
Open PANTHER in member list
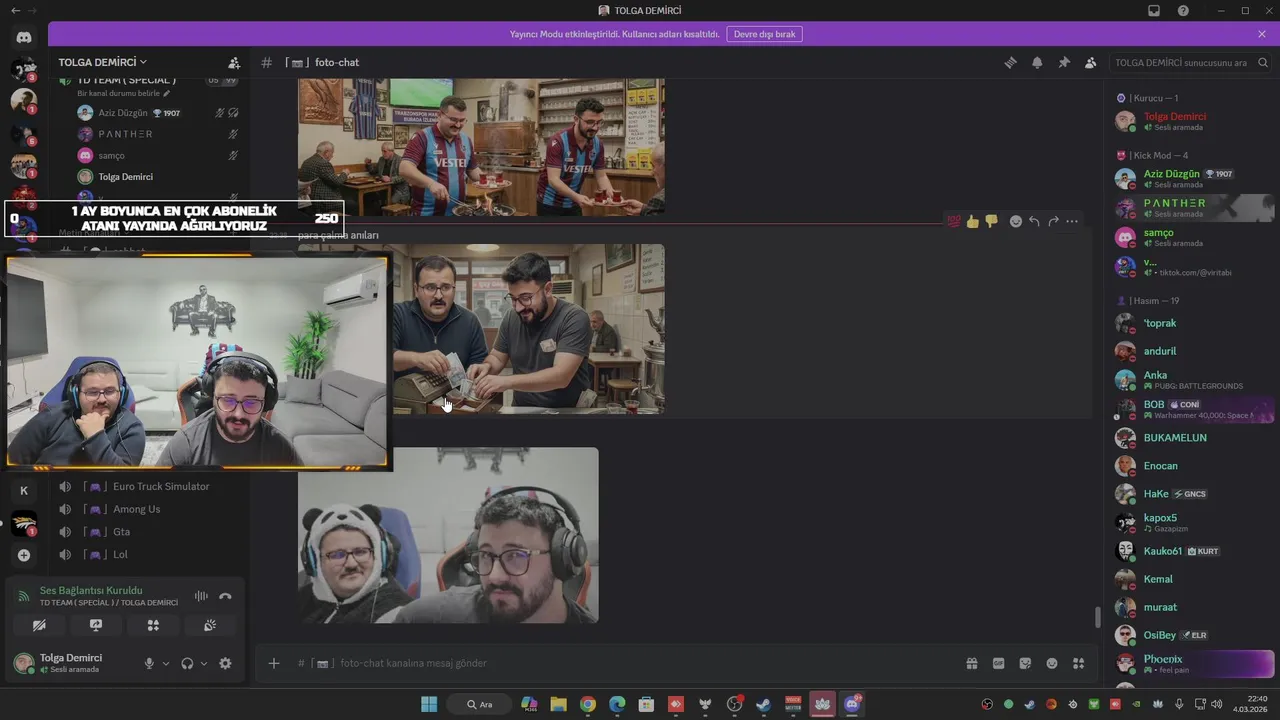pyautogui.click(x=1190, y=207)
